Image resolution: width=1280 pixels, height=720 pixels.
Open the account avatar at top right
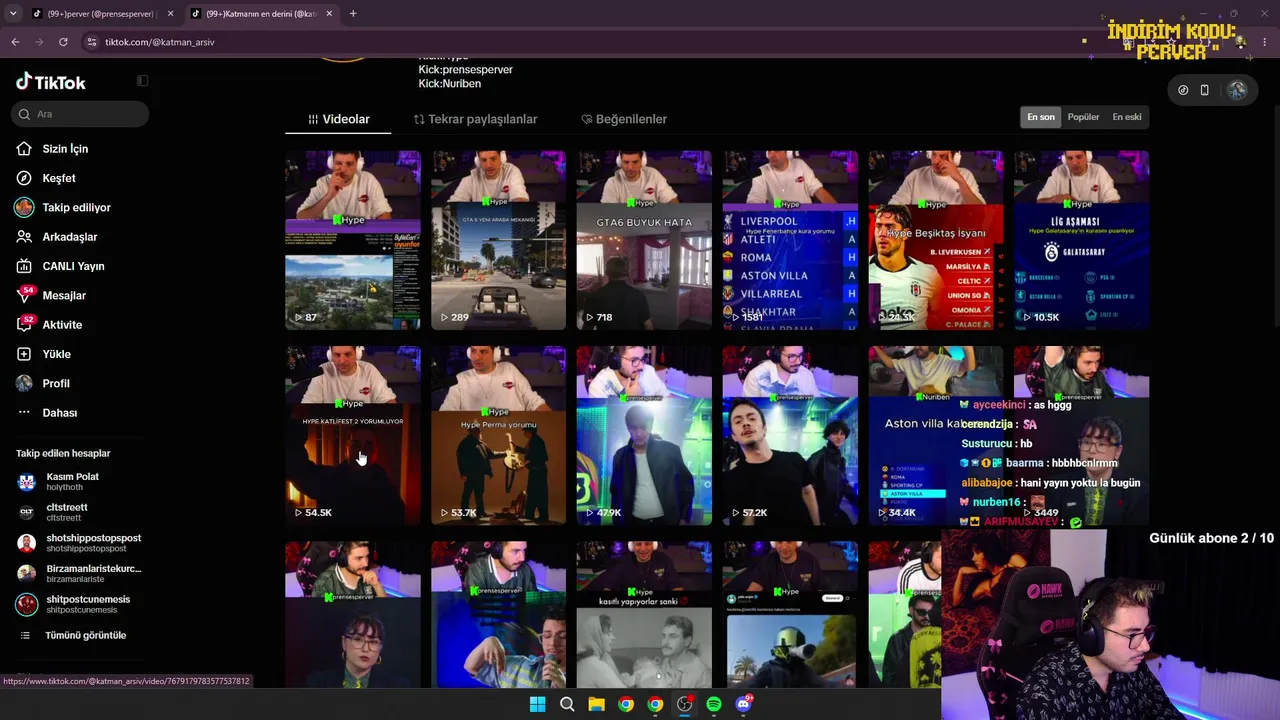click(x=1237, y=90)
